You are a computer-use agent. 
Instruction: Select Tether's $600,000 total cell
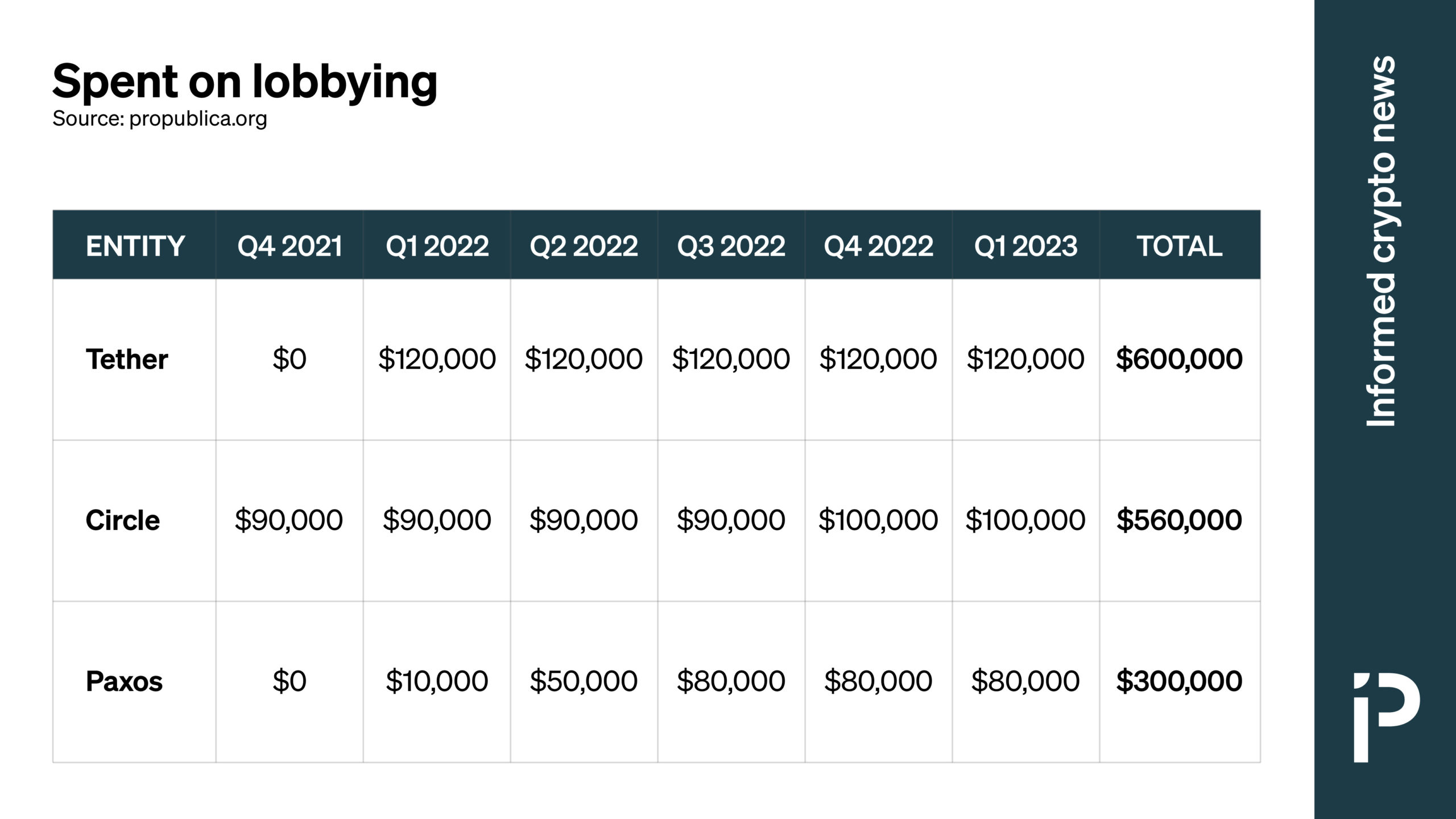click(x=1180, y=359)
